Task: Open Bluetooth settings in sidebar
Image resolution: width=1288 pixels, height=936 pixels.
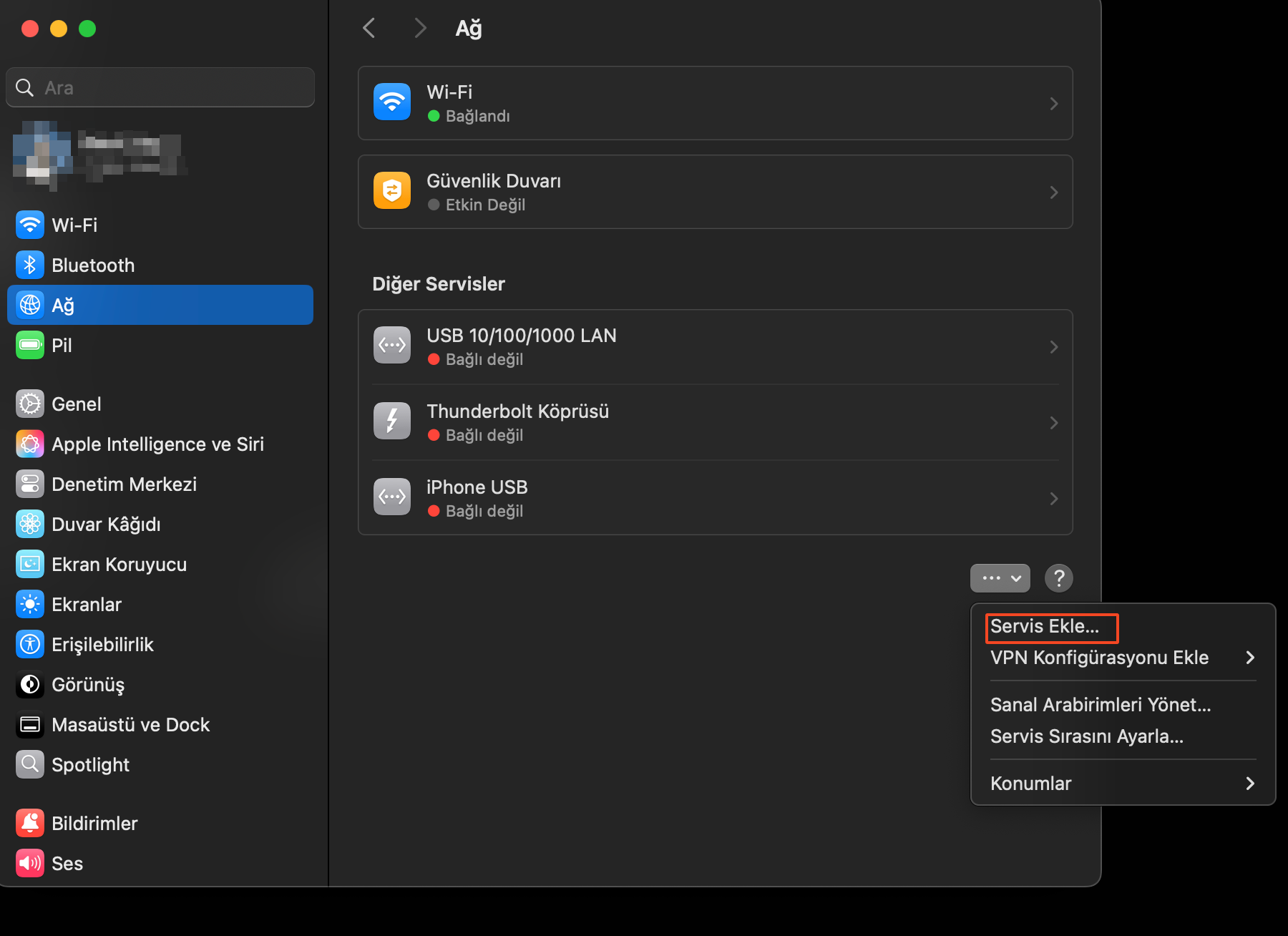Action: coord(160,265)
